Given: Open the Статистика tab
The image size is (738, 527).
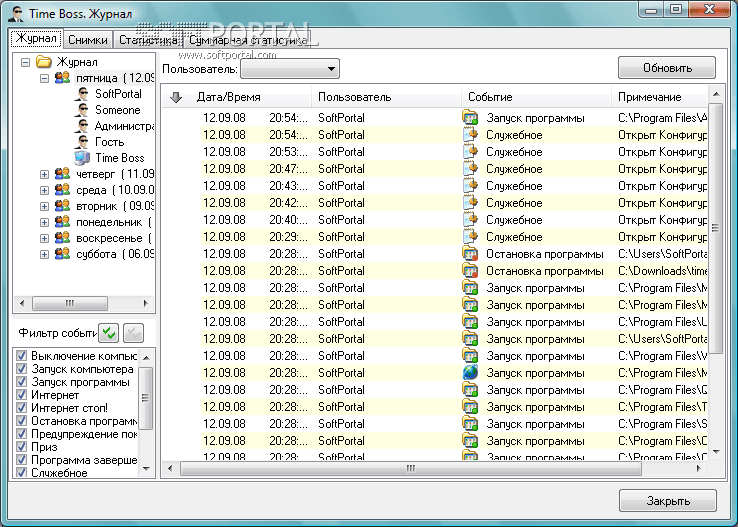Looking at the screenshot, I should (x=148, y=40).
